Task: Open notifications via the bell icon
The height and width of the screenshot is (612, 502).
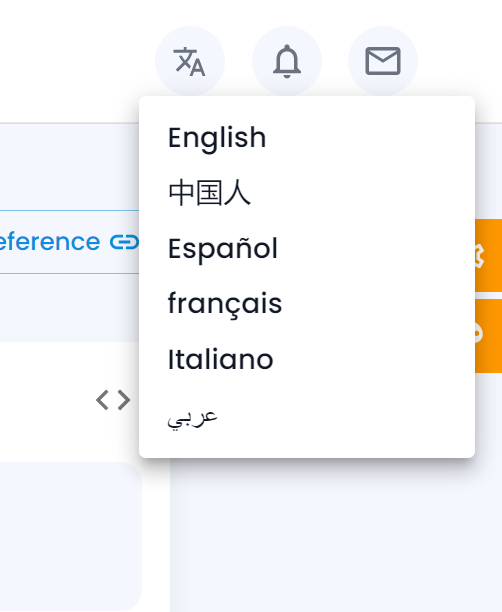Action: tap(287, 61)
